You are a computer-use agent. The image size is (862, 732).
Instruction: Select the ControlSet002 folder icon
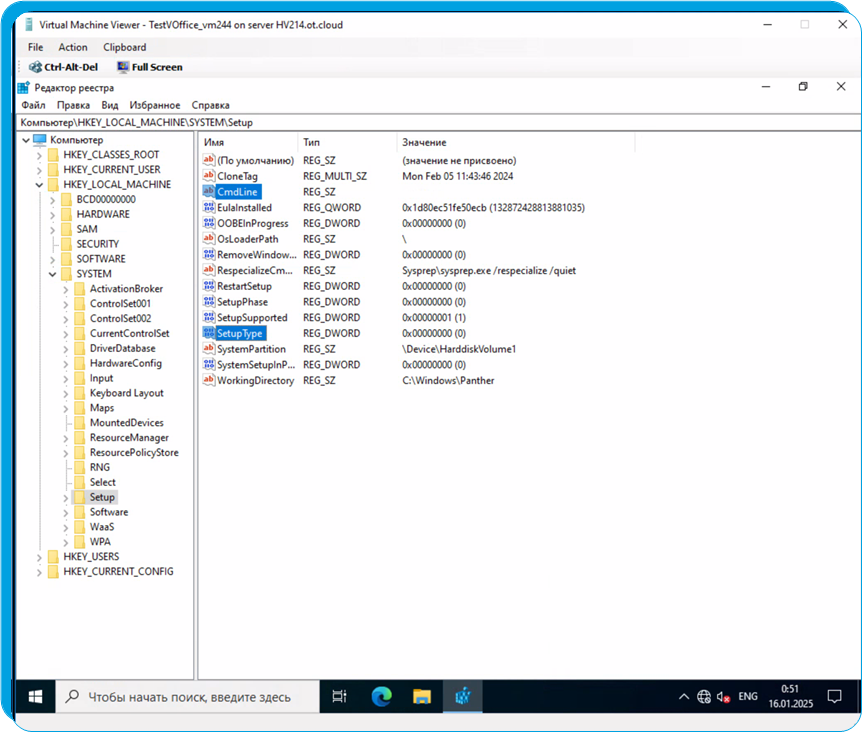tap(80, 318)
